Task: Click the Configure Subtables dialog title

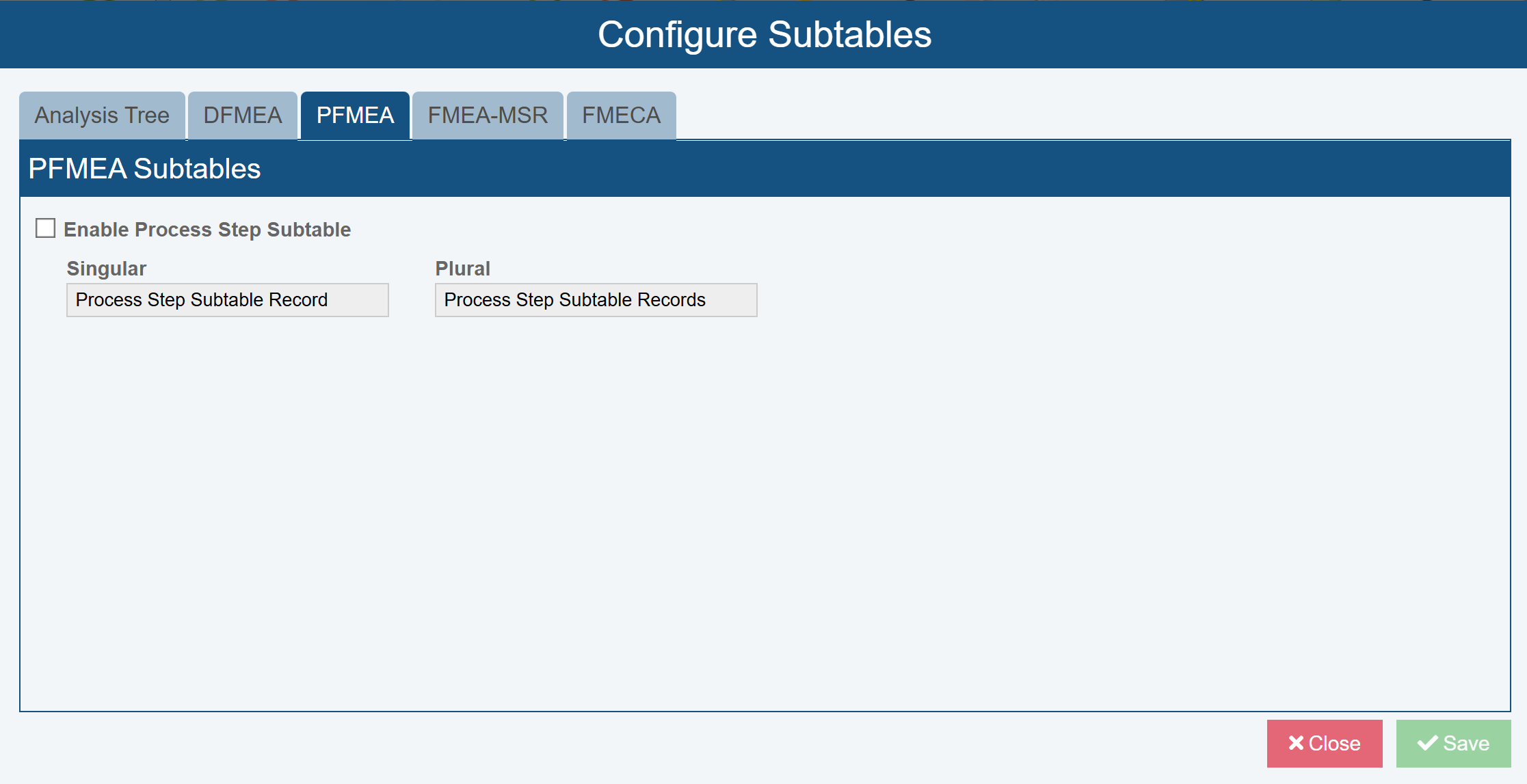Action: [x=764, y=34]
